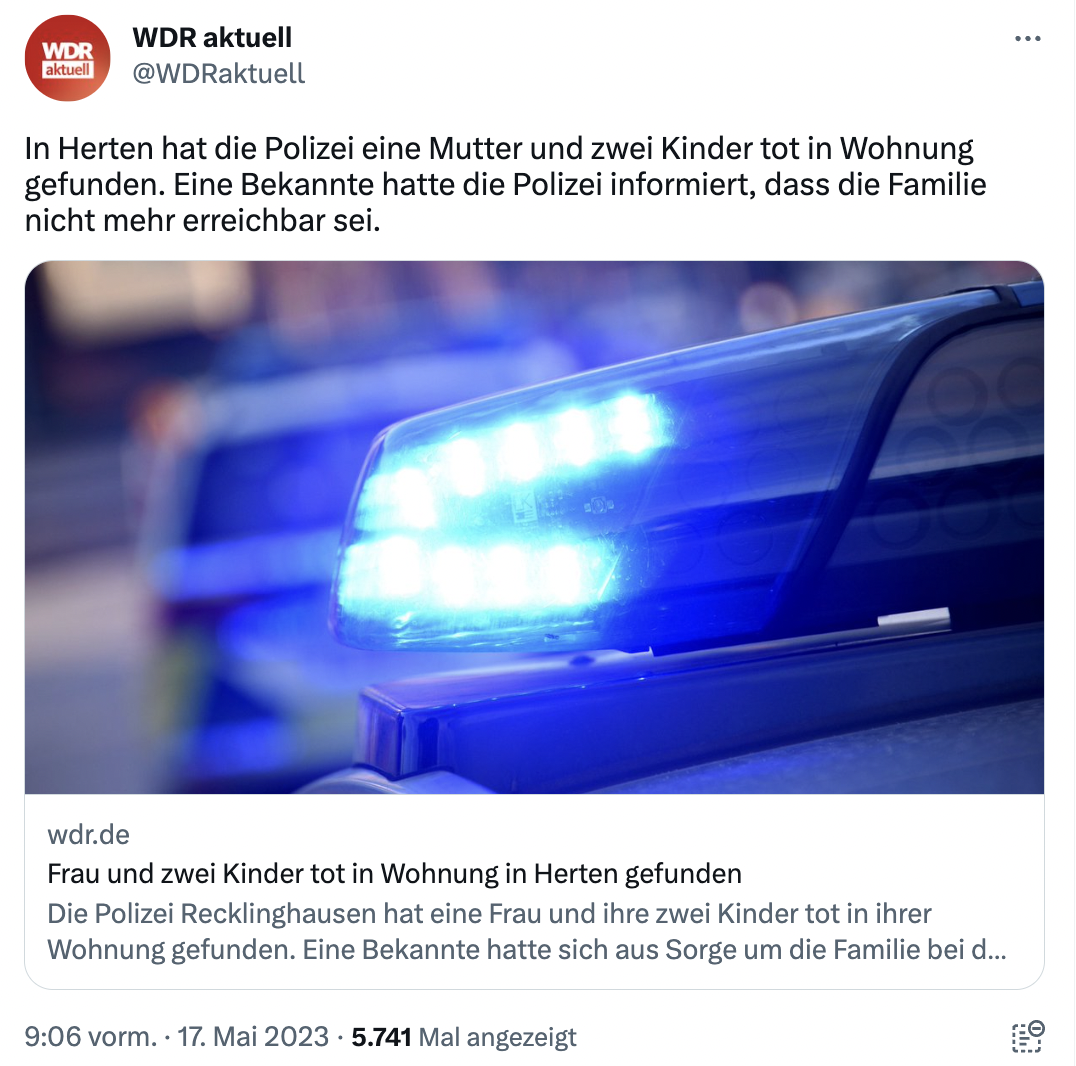Click the 5.741 view count number

[x=382, y=1036]
